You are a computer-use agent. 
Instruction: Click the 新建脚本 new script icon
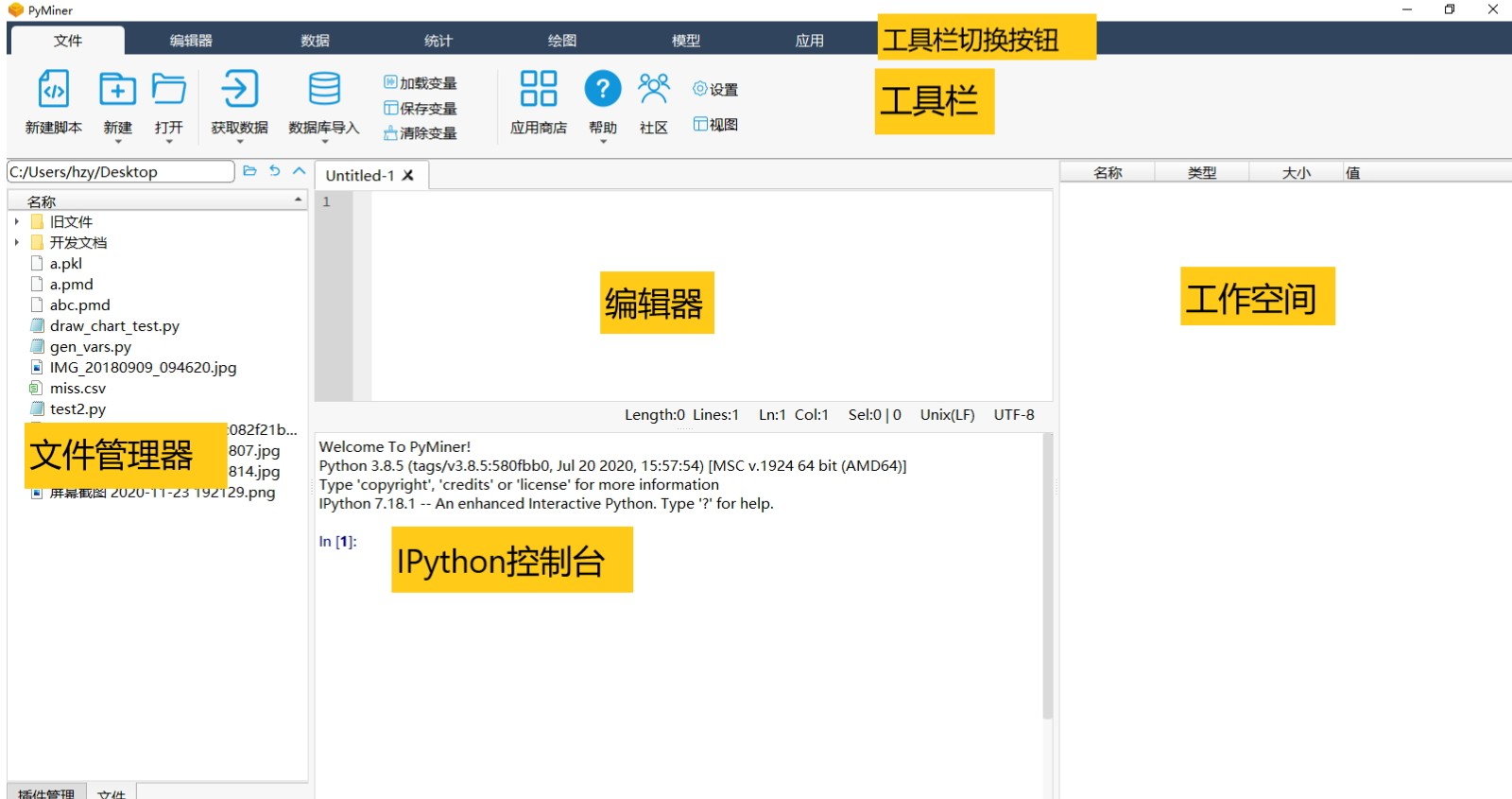tap(53, 90)
